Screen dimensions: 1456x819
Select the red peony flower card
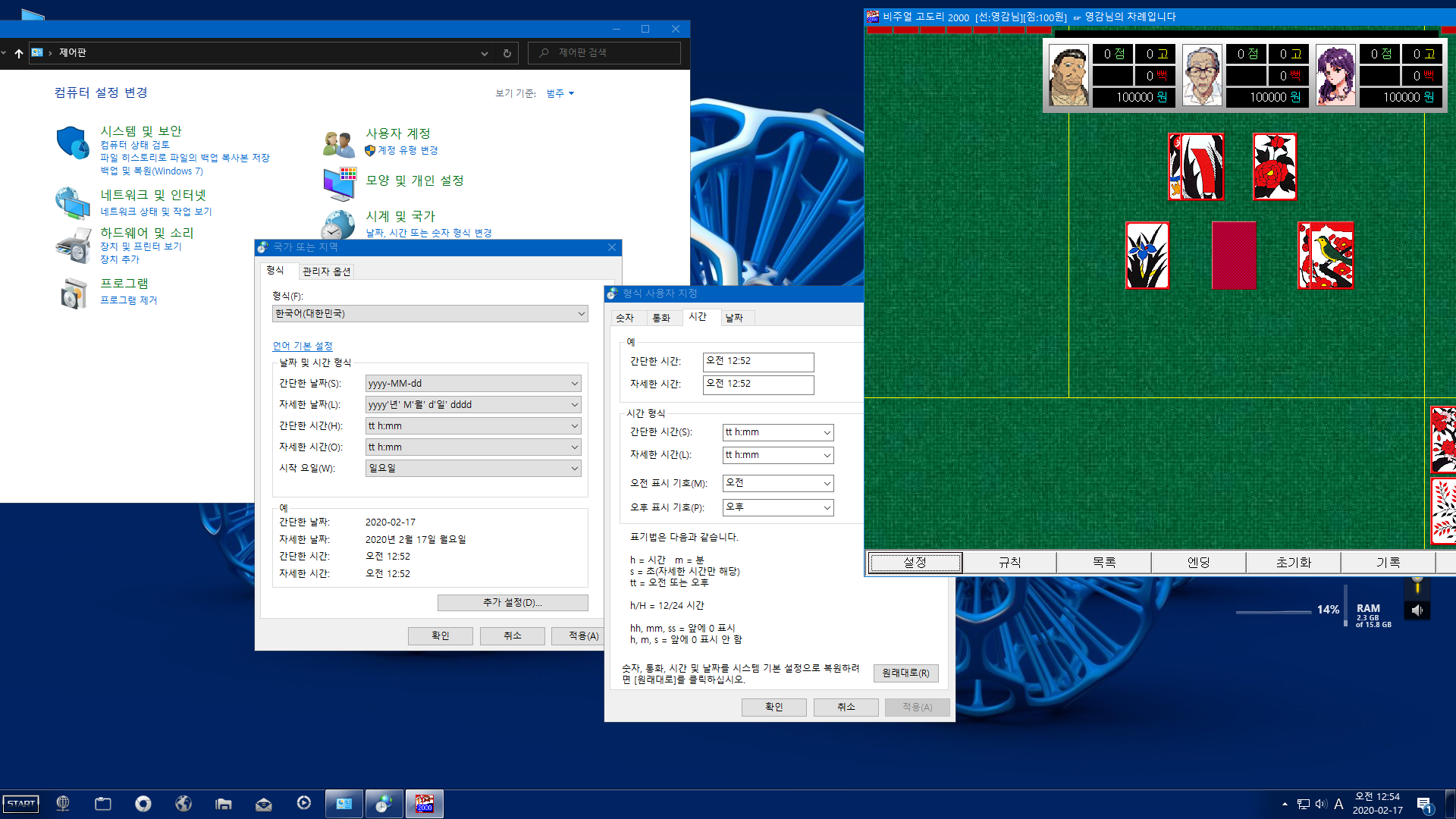pos(1275,167)
